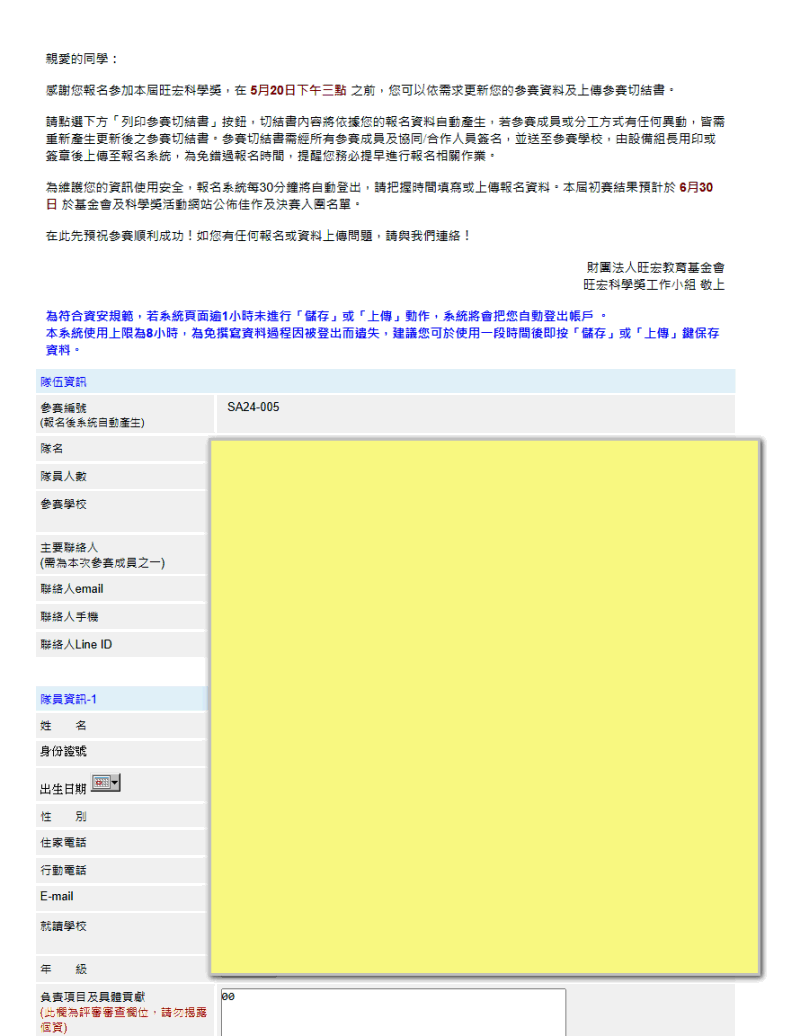Click the red note 此欄為評審審查欄位
800x1036 pixels.
click(x=124, y=1019)
